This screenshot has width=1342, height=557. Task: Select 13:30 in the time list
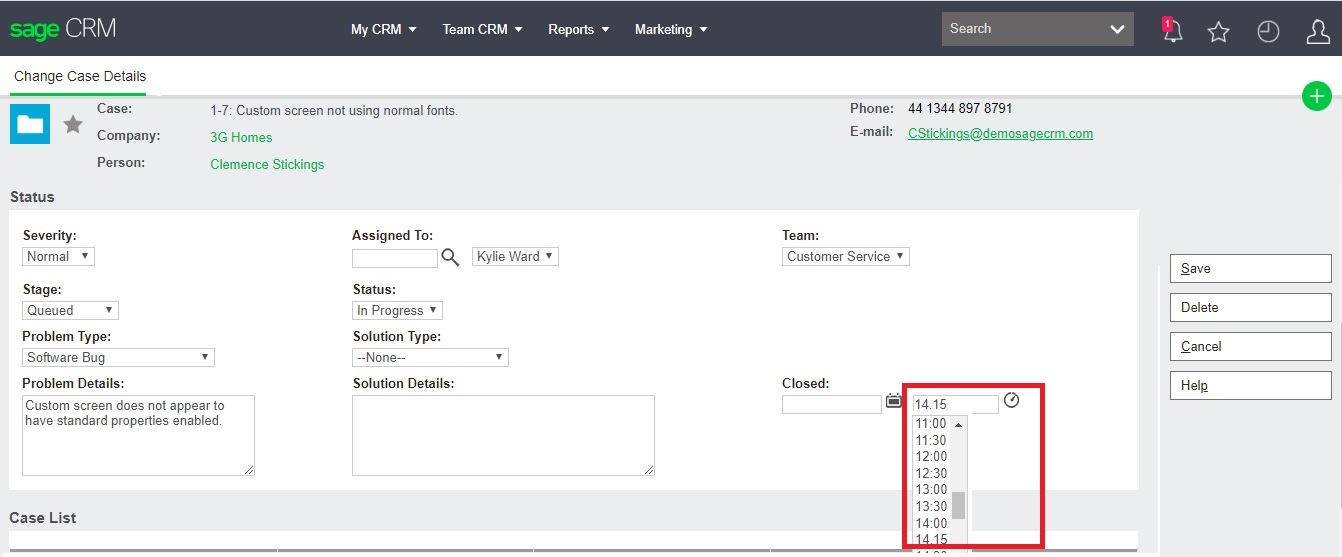tap(931, 506)
